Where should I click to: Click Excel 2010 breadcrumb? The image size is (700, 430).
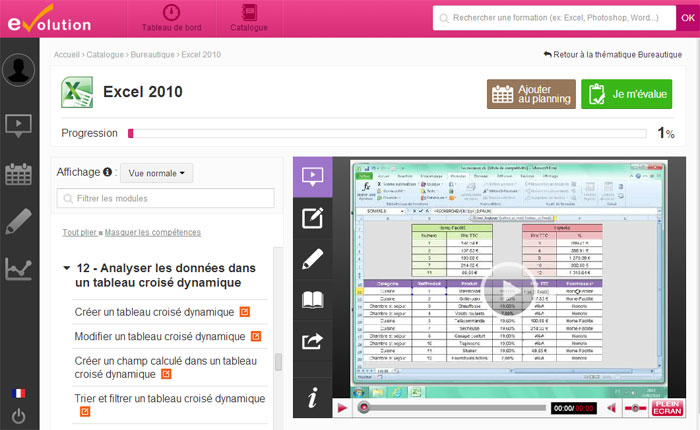point(201,54)
